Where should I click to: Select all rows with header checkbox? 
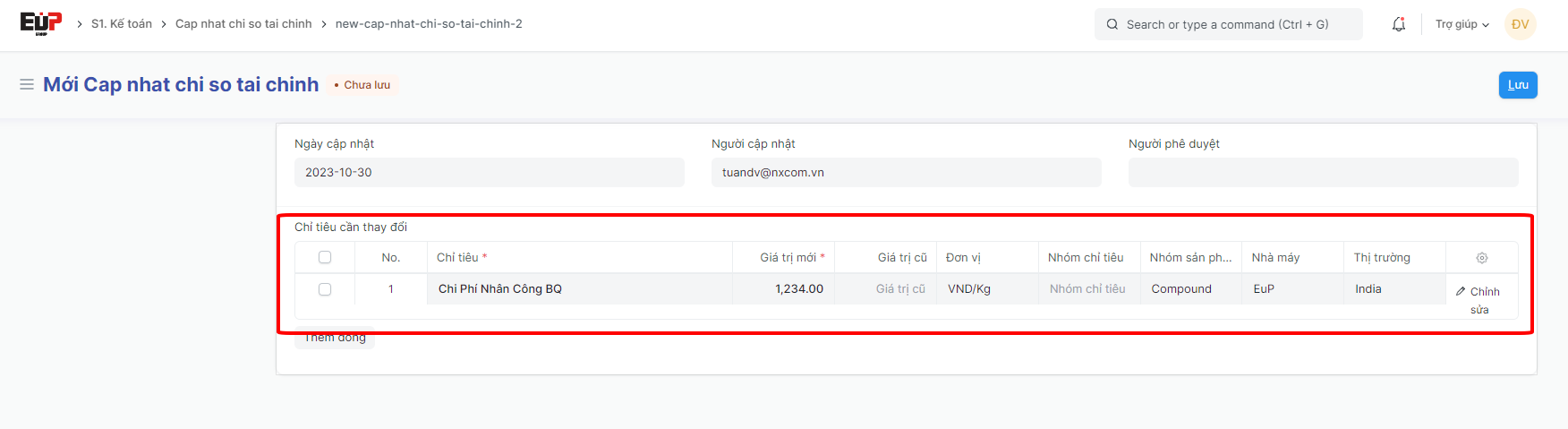(x=325, y=257)
